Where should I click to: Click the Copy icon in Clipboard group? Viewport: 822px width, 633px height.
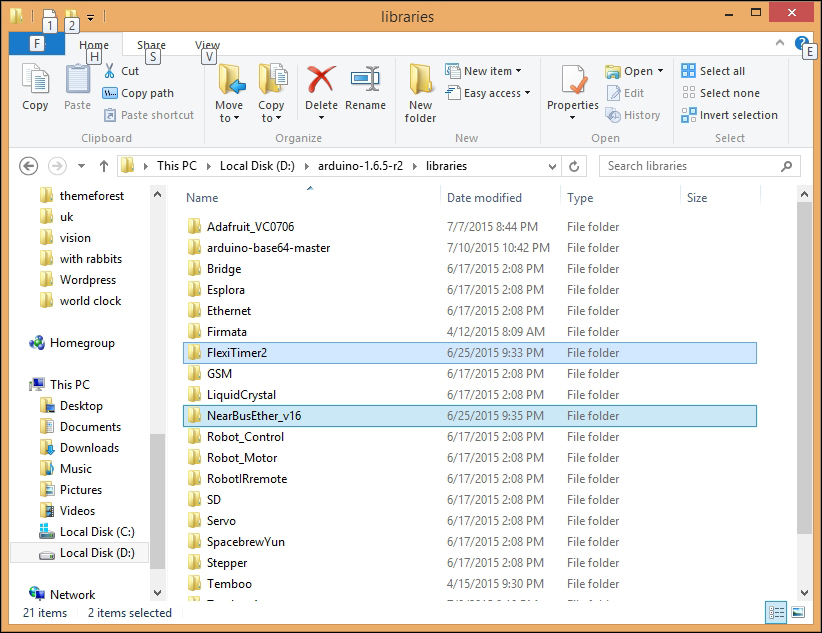(x=35, y=80)
